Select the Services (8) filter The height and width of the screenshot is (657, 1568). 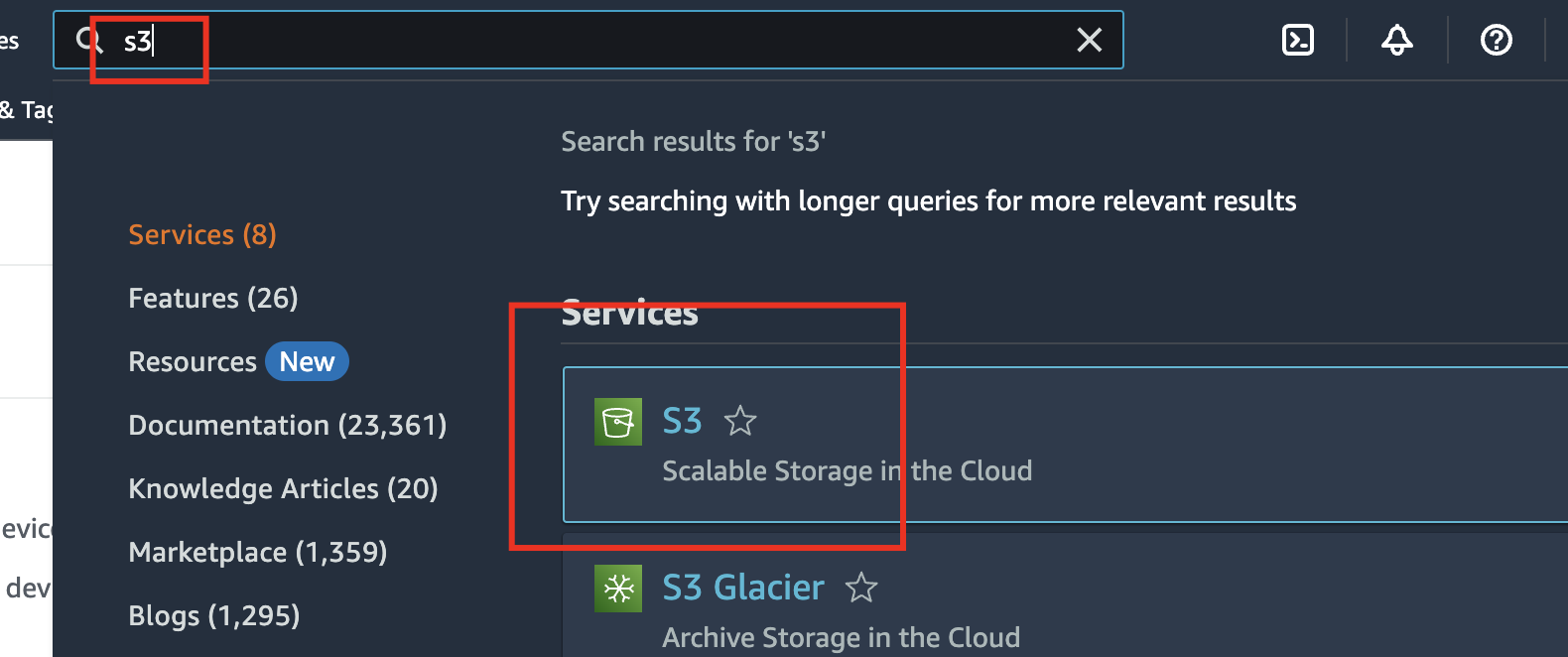[x=202, y=235]
